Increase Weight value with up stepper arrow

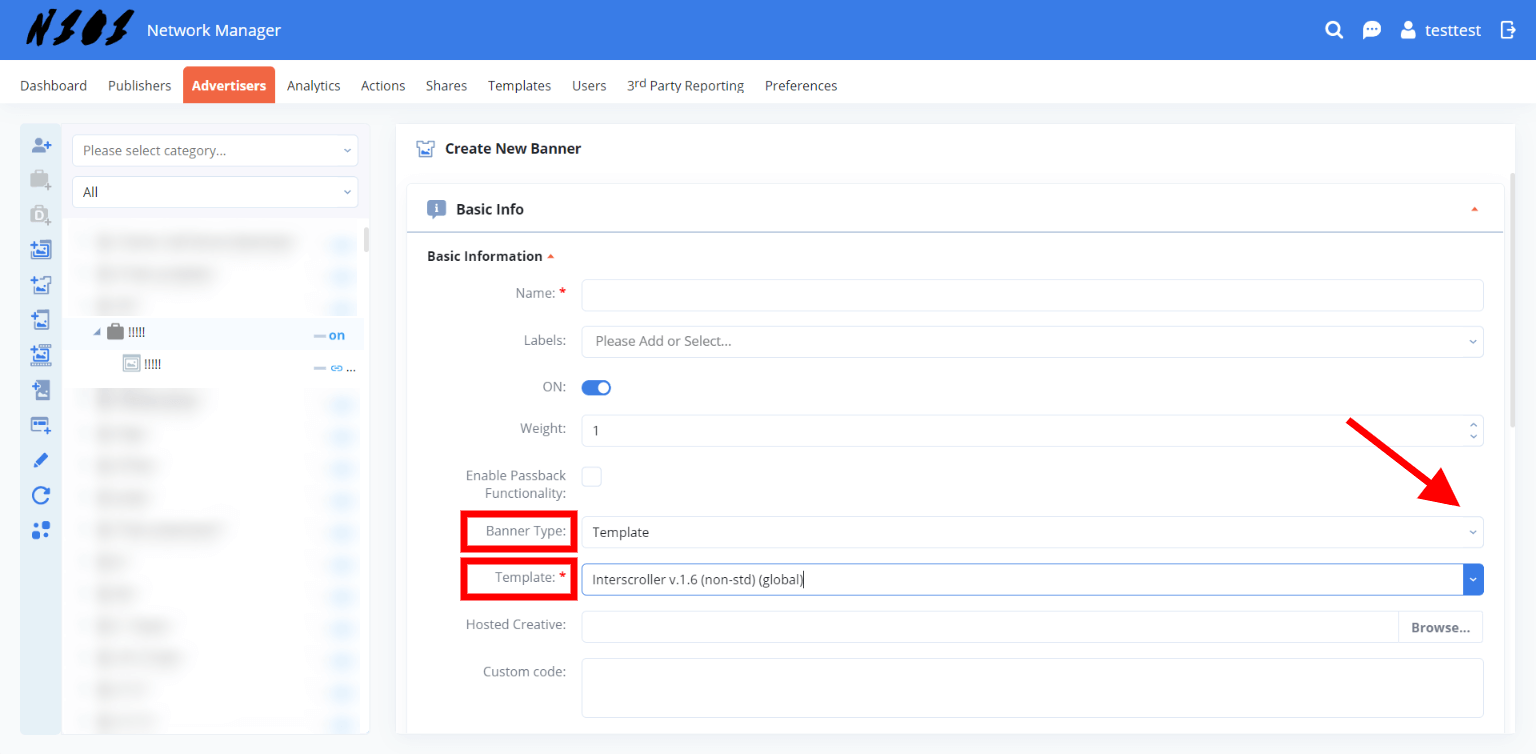1473,425
